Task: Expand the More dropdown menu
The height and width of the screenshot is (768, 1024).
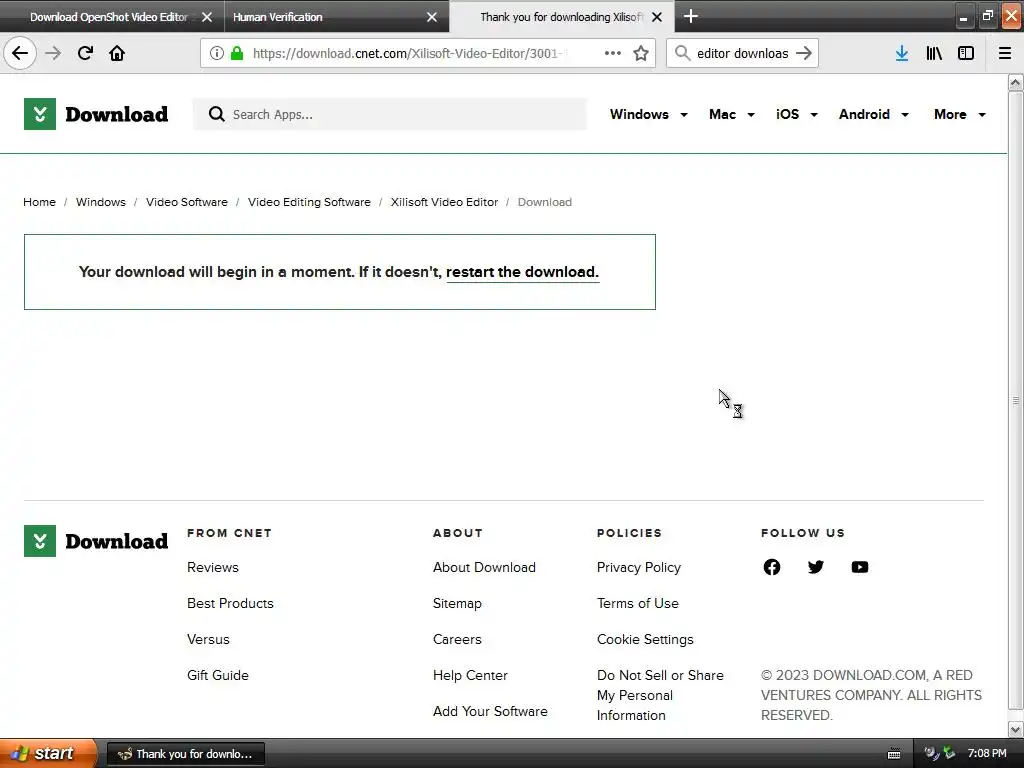Action: tap(959, 114)
